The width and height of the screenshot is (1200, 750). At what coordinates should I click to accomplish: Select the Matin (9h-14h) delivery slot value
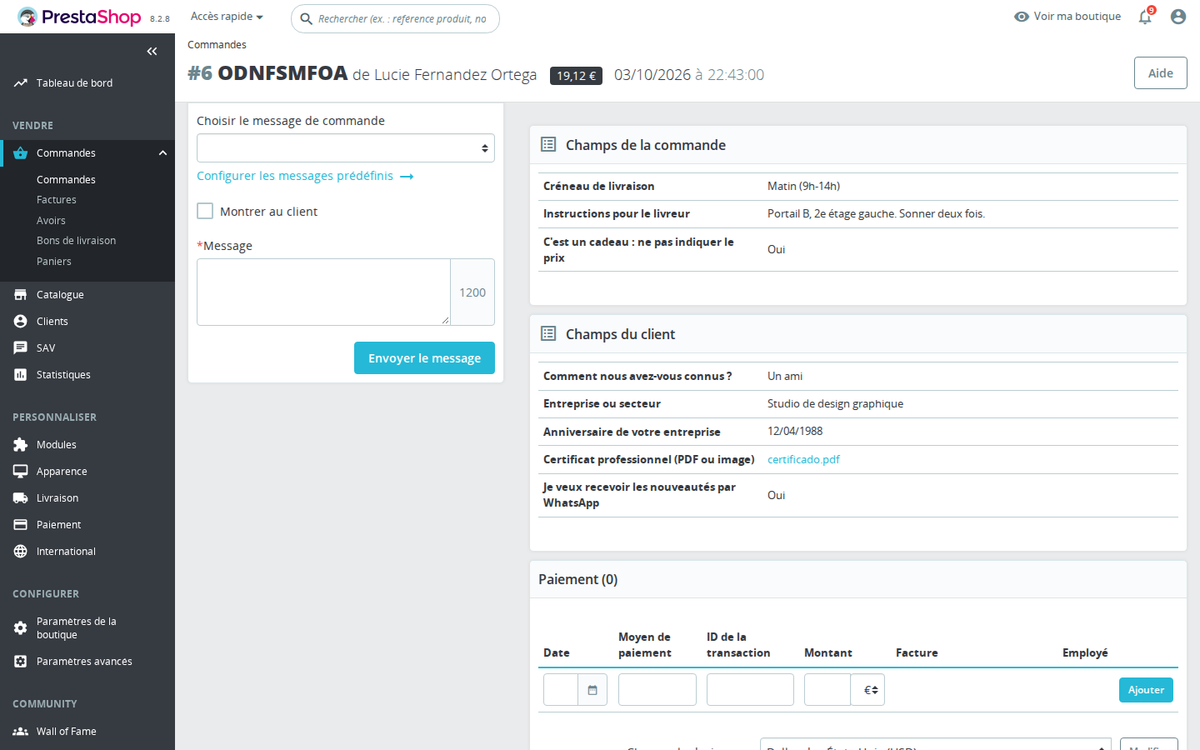pos(804,186)
